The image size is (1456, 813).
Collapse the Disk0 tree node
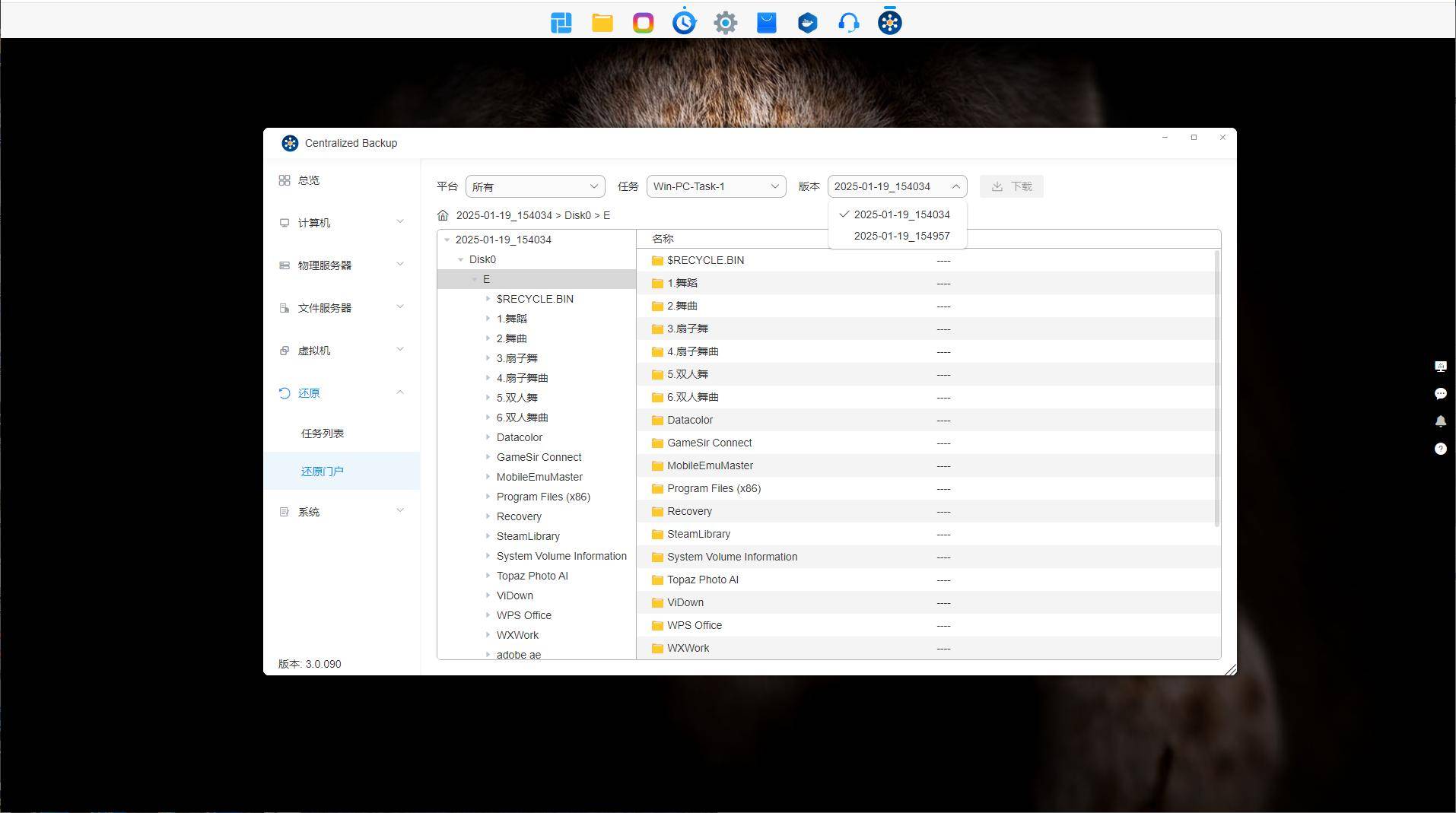point(461,260)
